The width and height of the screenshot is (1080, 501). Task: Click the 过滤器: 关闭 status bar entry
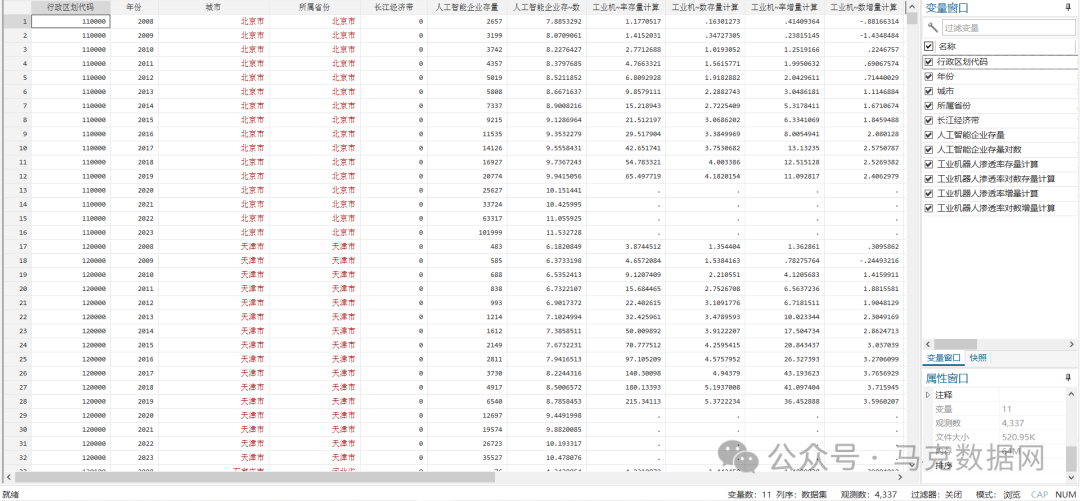tap(936, 494)
